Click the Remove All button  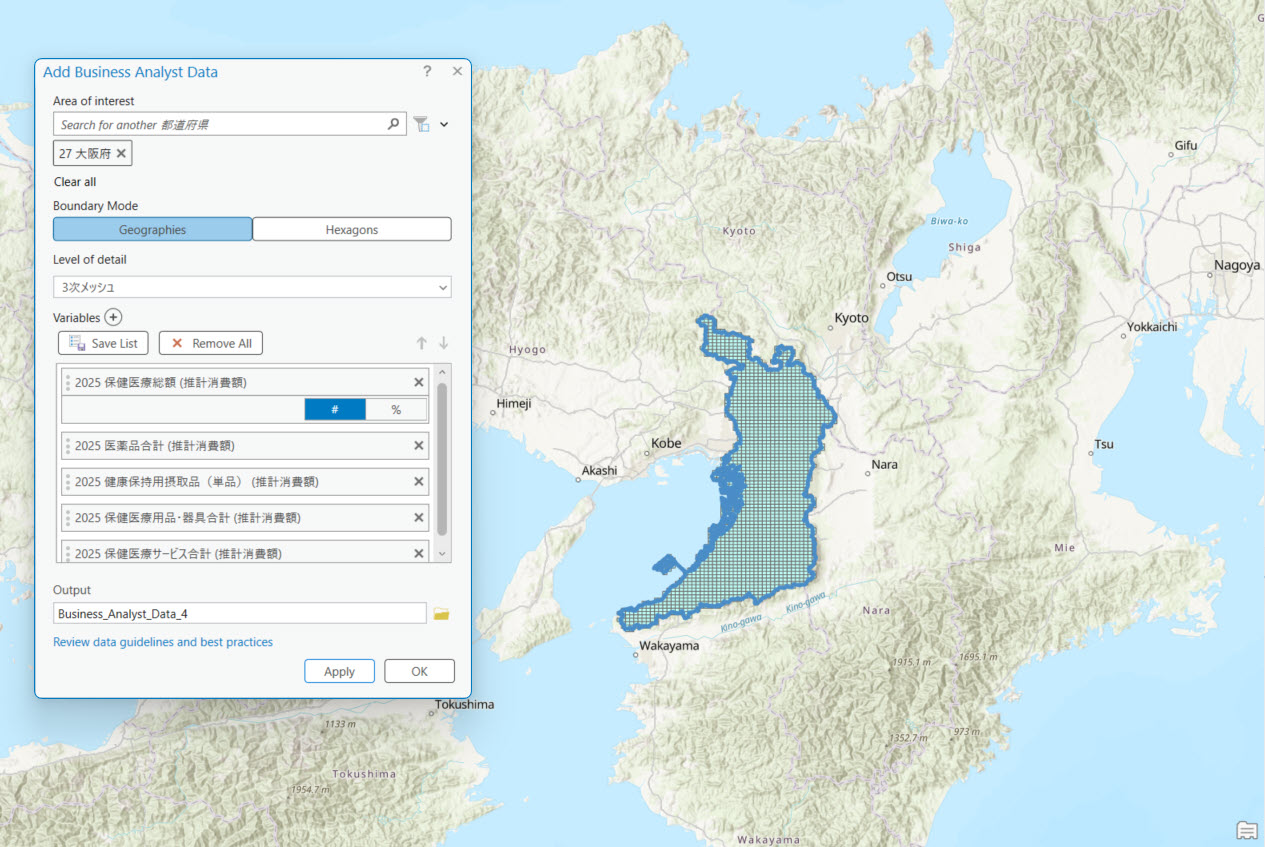click(211, 343)
